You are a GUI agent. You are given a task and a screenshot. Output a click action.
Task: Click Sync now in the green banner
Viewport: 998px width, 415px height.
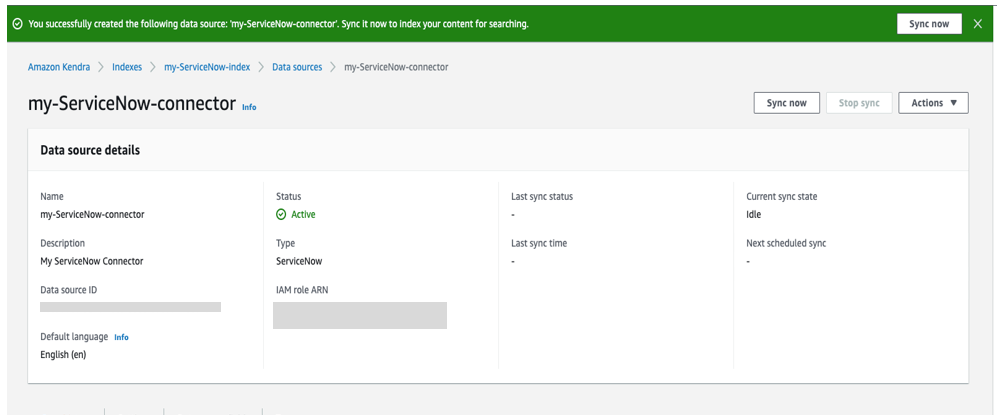929,24
